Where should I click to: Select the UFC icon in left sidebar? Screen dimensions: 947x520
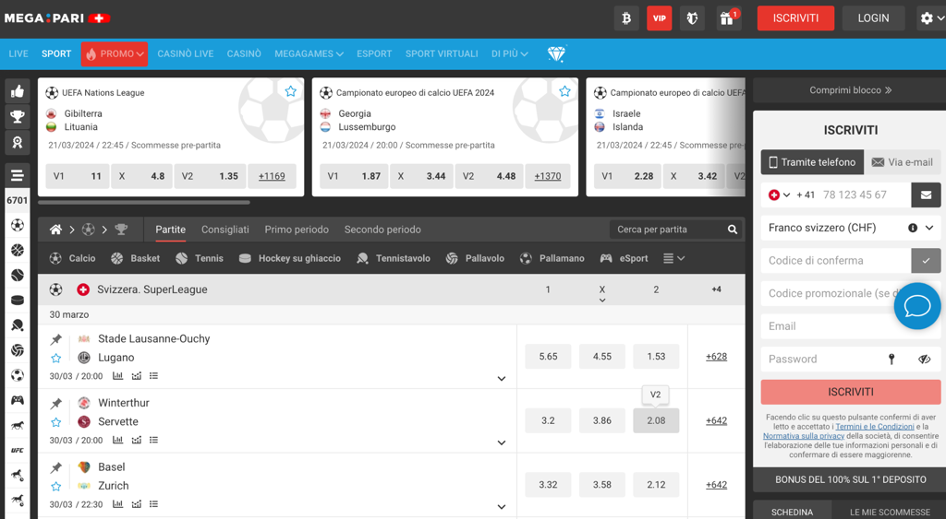pos(18,451)
